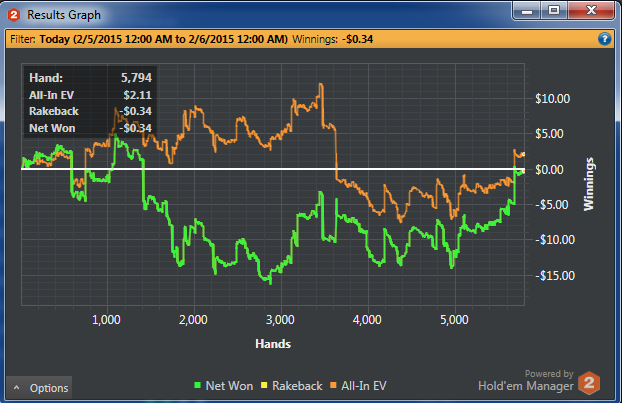Screen dimensions: 622x403
Task: Click the Winnings -$0.34 value in filter bar
Action: 357,39
